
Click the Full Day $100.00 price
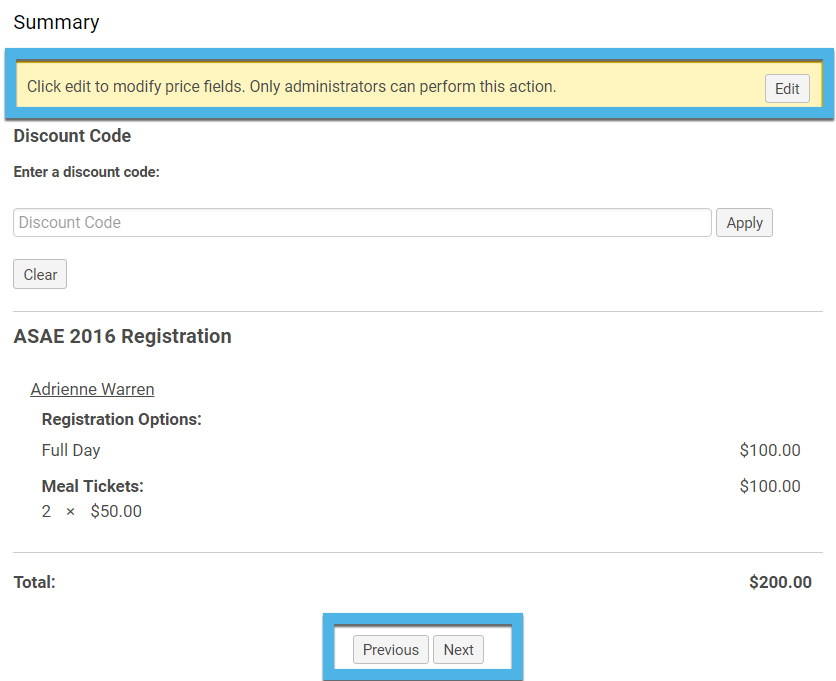[x=770, y=451]
